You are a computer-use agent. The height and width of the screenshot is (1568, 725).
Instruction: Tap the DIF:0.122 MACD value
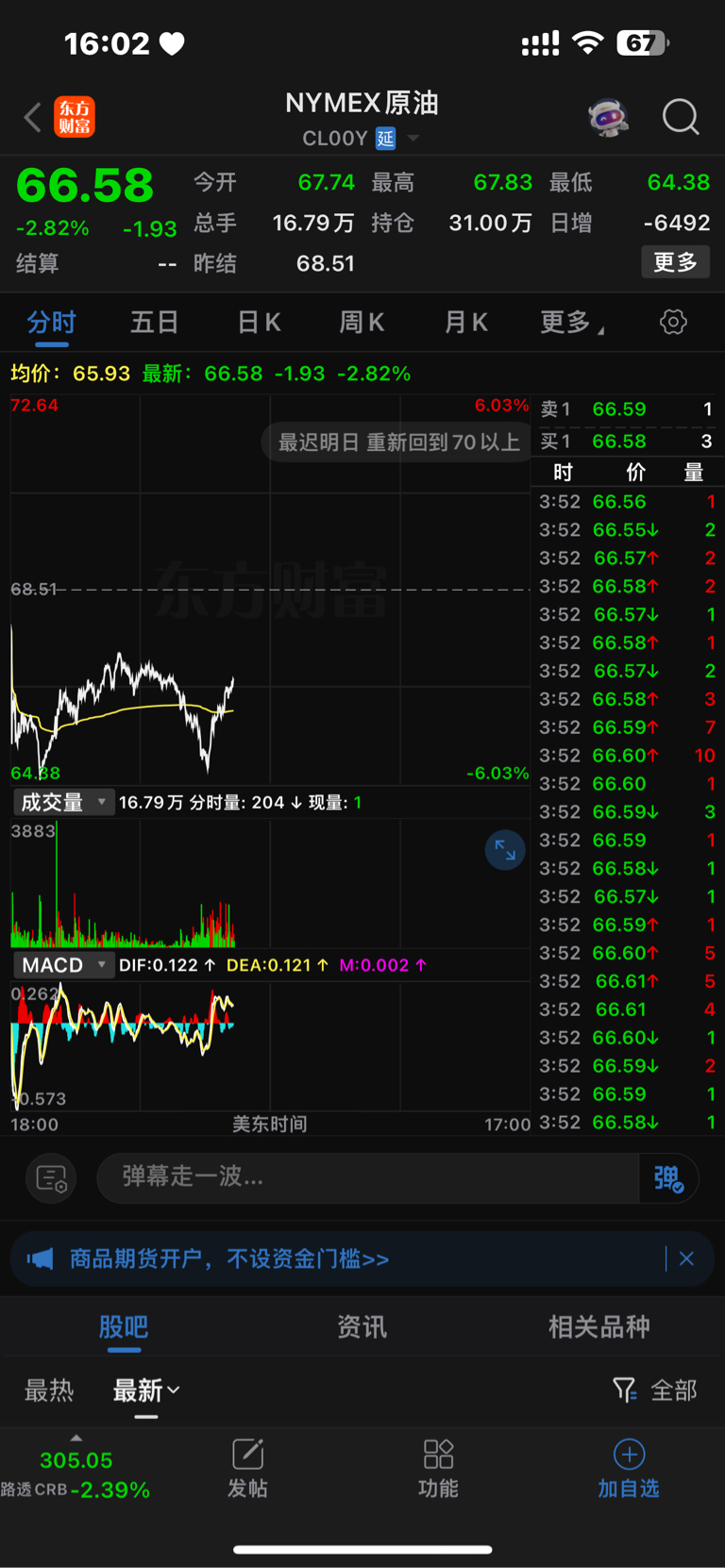[x=167, y=965]
